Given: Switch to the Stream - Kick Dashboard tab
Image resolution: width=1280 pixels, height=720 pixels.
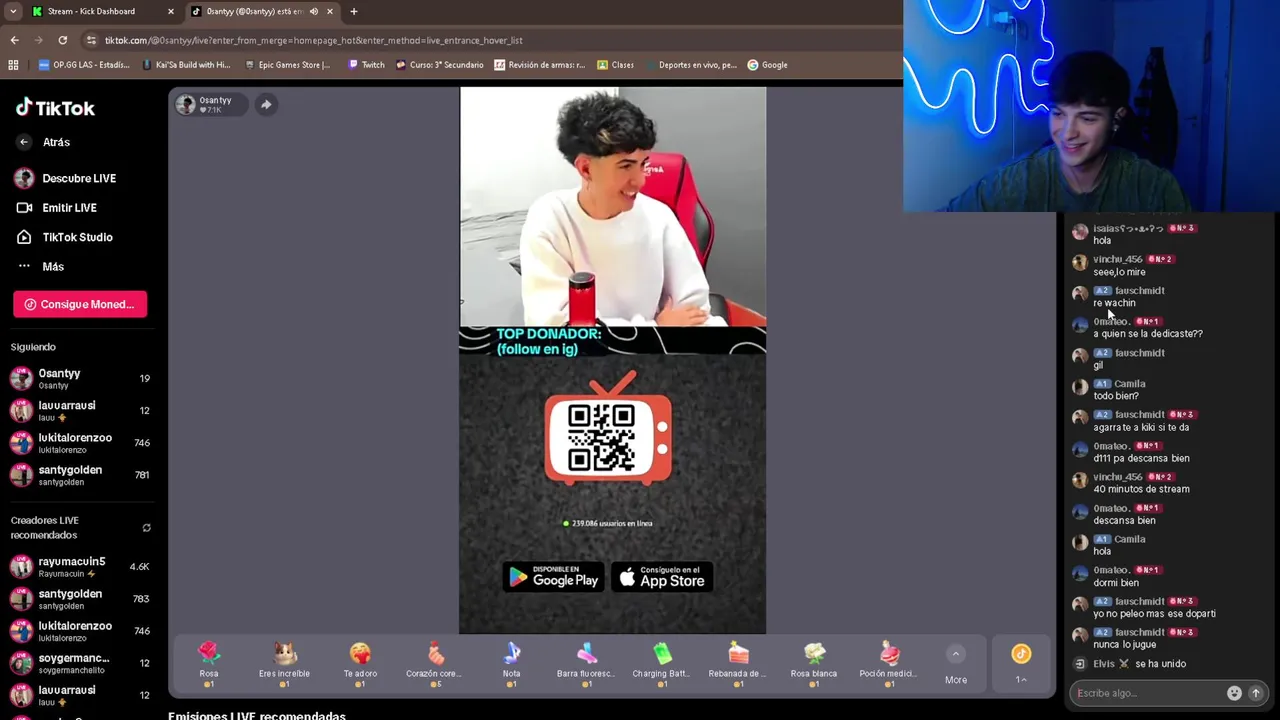Looking at the screenshot, I should tap(100, 11).
